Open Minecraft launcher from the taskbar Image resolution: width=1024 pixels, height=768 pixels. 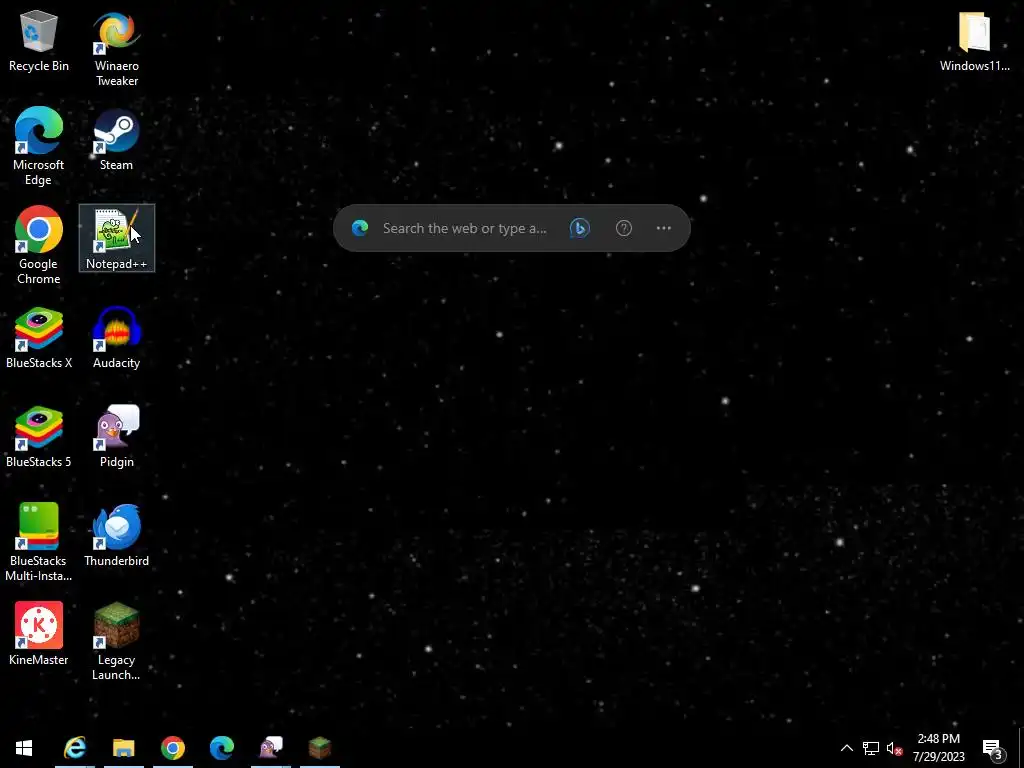(320, 748)
